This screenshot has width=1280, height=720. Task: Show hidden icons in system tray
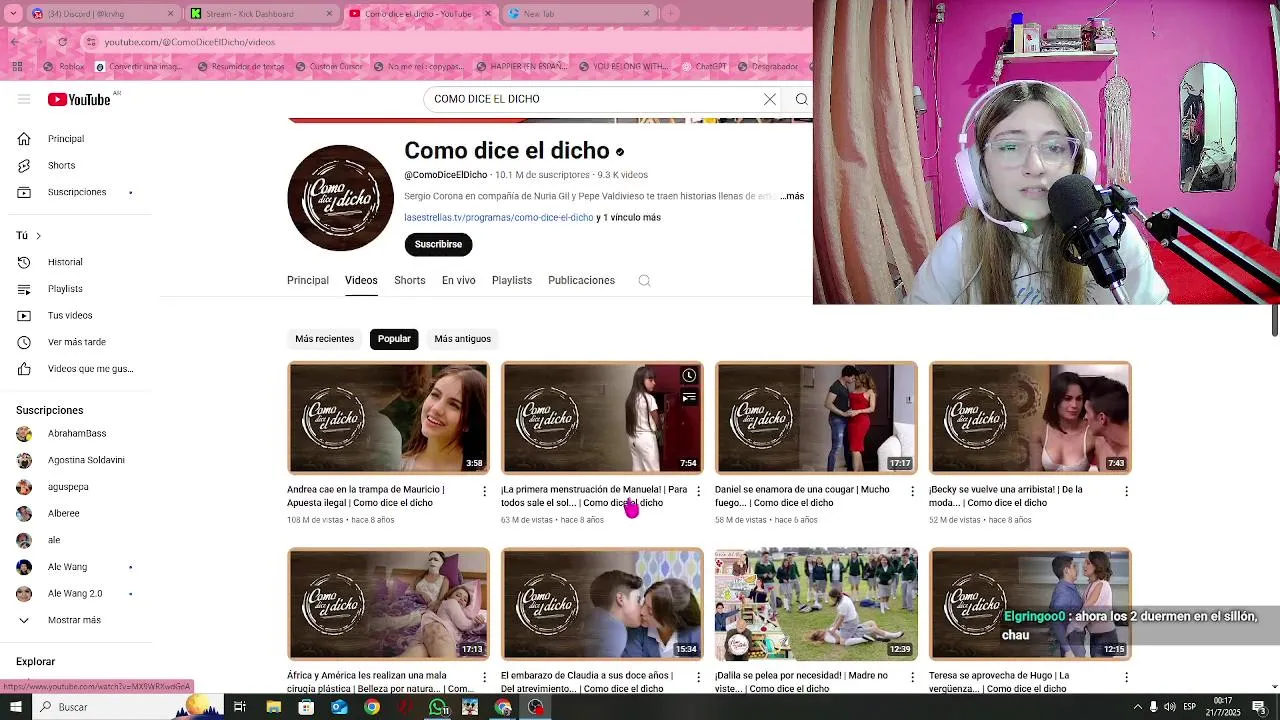(x=1137, y=707)
